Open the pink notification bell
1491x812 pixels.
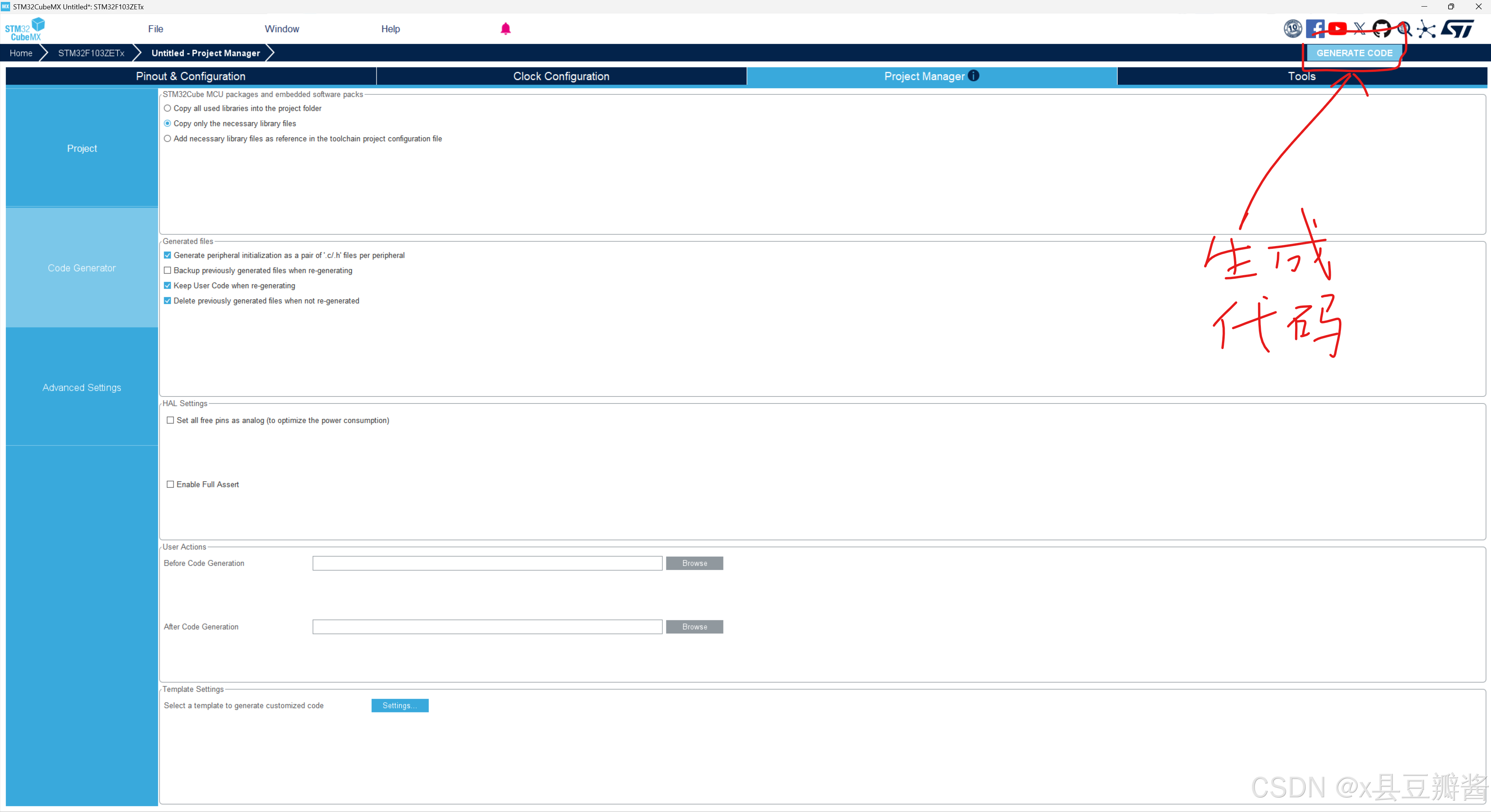505,29
